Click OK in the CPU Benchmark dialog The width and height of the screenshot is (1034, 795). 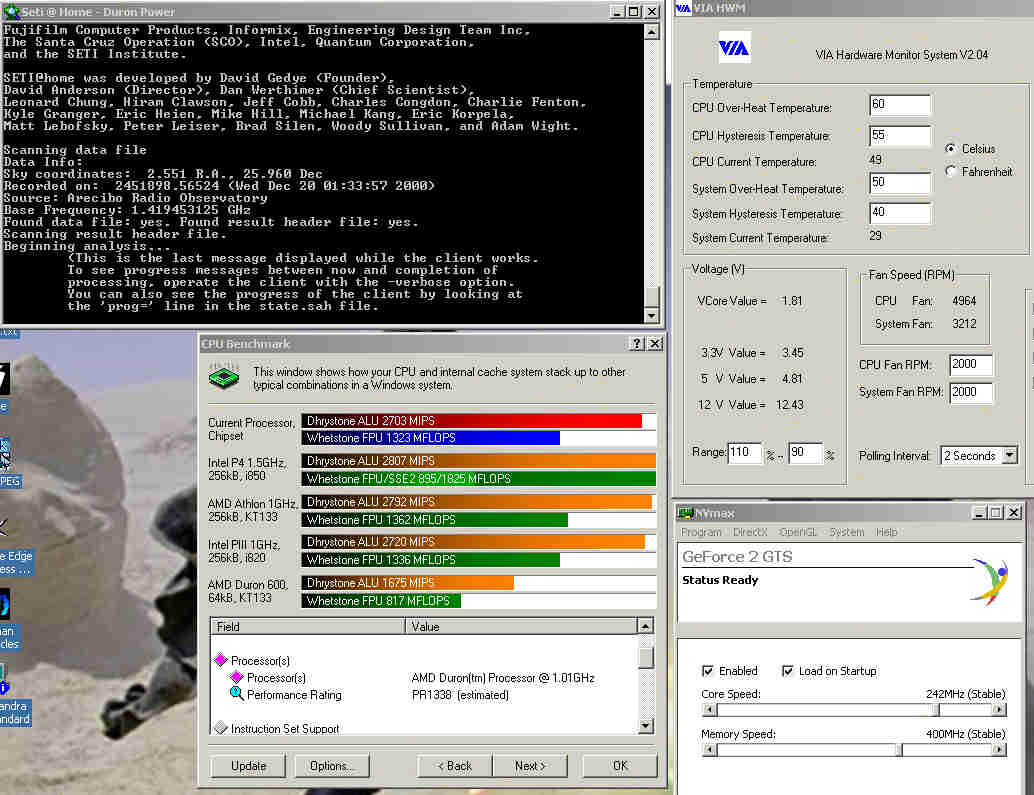[620, 766]
